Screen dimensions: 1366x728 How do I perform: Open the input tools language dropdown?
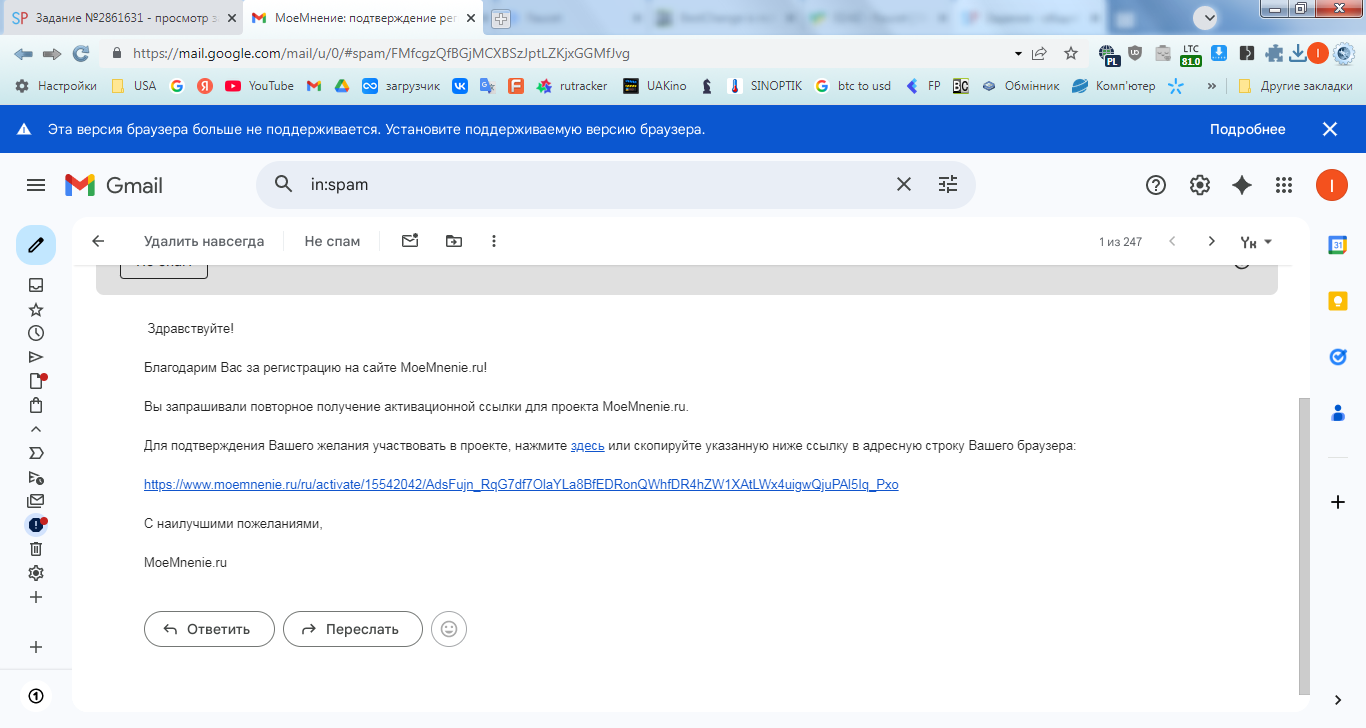(1256, 242)
